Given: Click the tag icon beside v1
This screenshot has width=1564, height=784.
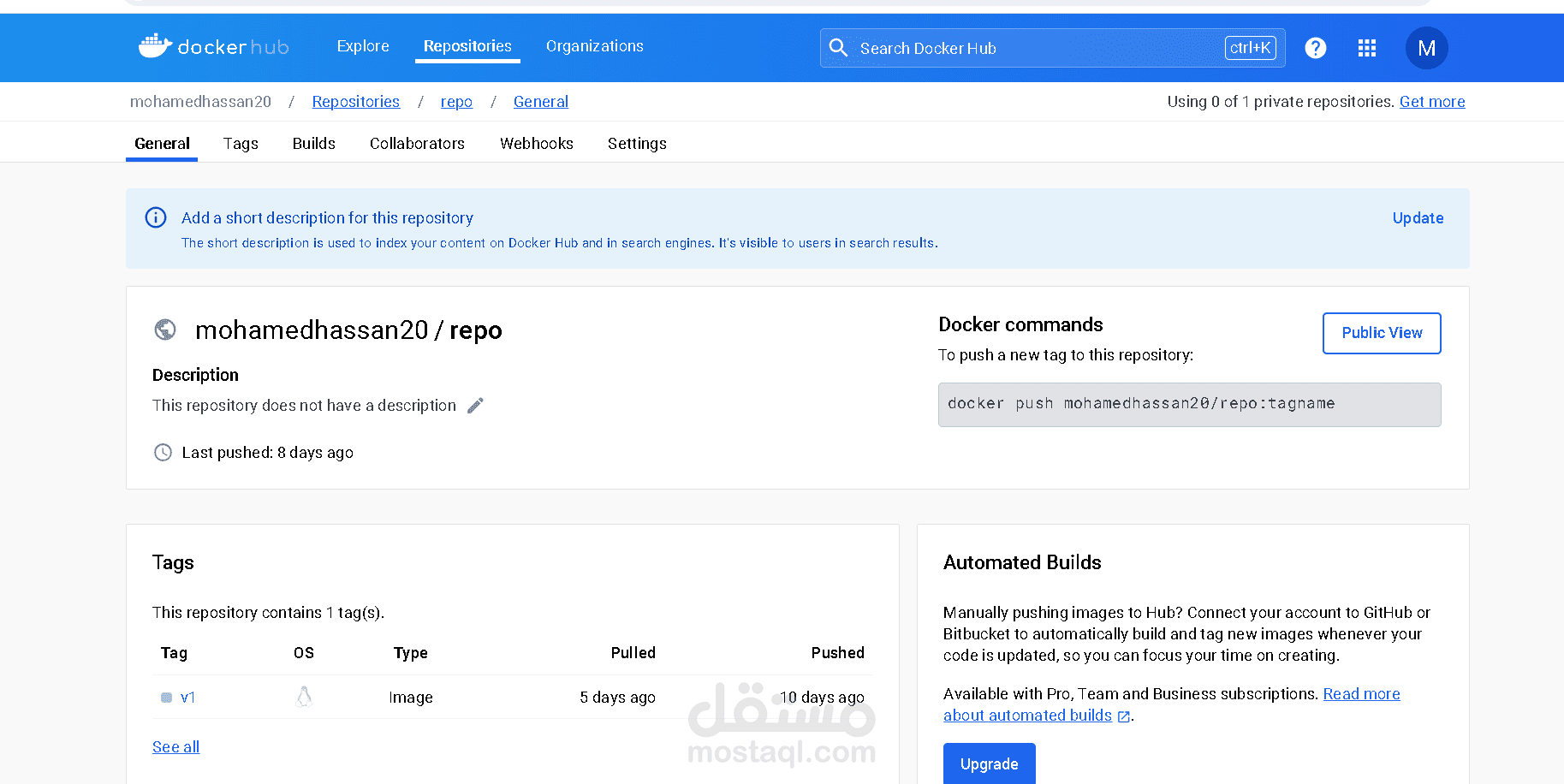Looking at the screenshot, I should [x=166, y=698].
